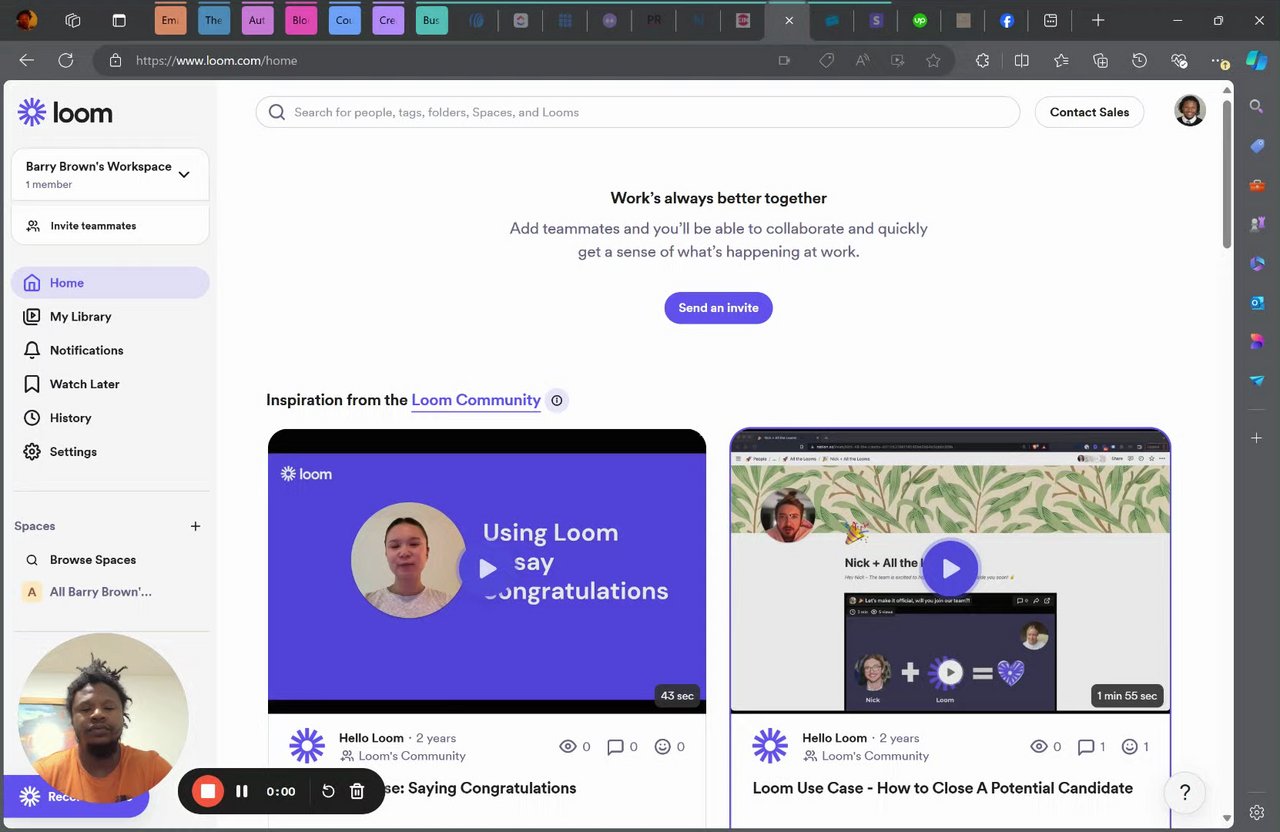Viewport: 1280px width, 832px height.
Task: Open the site information lock icon
Action: [x=115, y=60]
